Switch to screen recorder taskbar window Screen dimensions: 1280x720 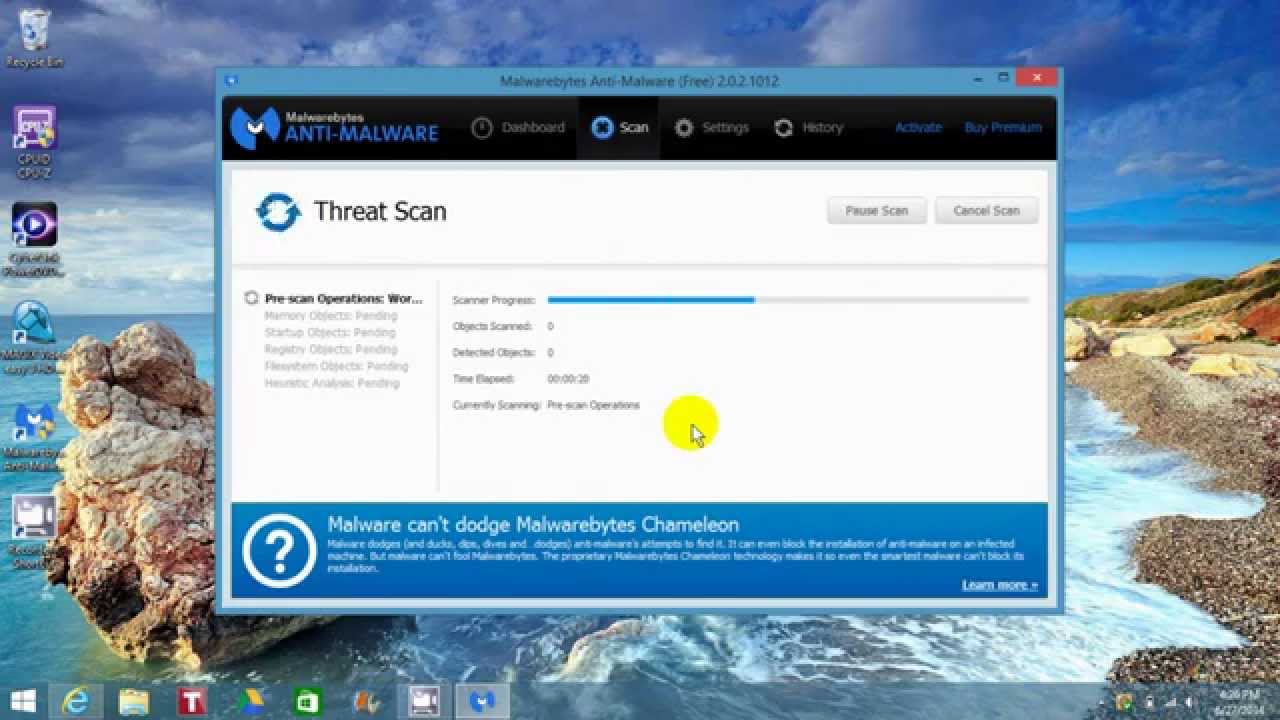click(x=424, y=701)
